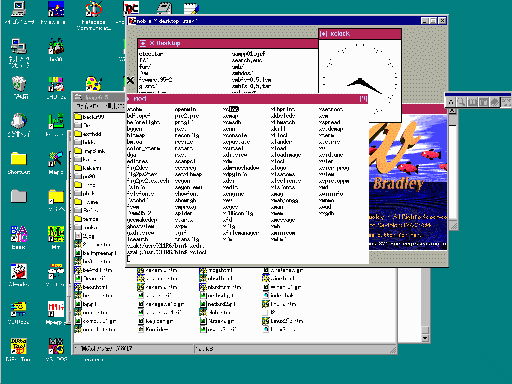Click the scroll up arrow beside Bradley image
Screen dimensions: 512x384
click(452, 111)
